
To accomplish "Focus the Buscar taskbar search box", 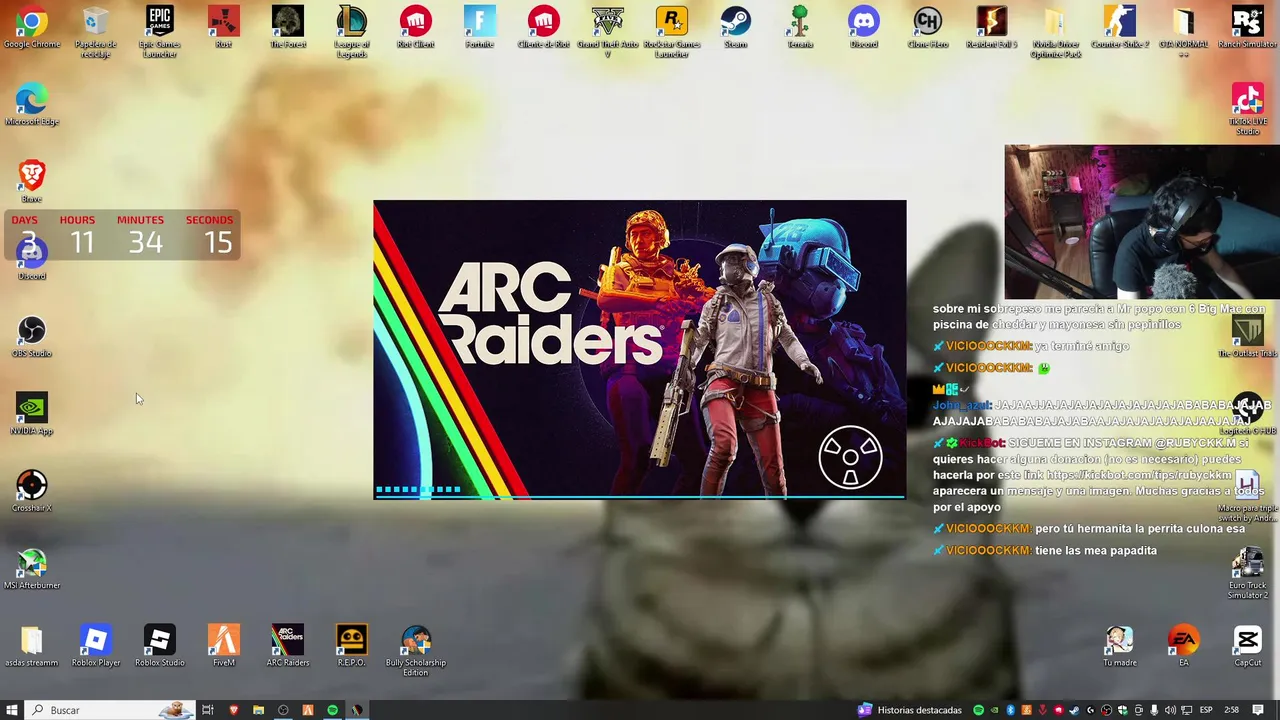I will pos(110,710).
